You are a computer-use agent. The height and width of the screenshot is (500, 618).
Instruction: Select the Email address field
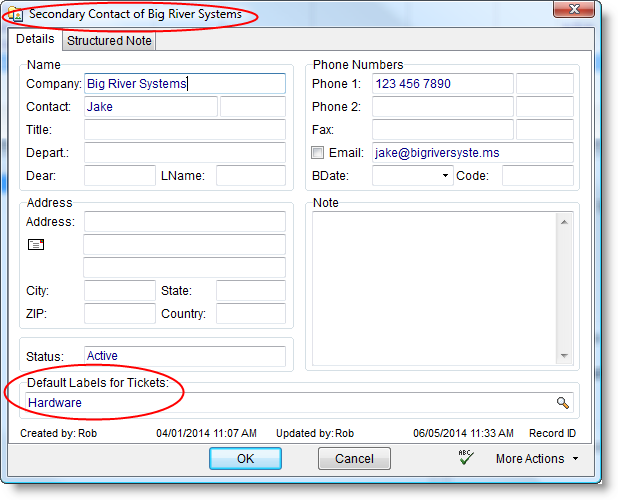click(x=472, y=153)
